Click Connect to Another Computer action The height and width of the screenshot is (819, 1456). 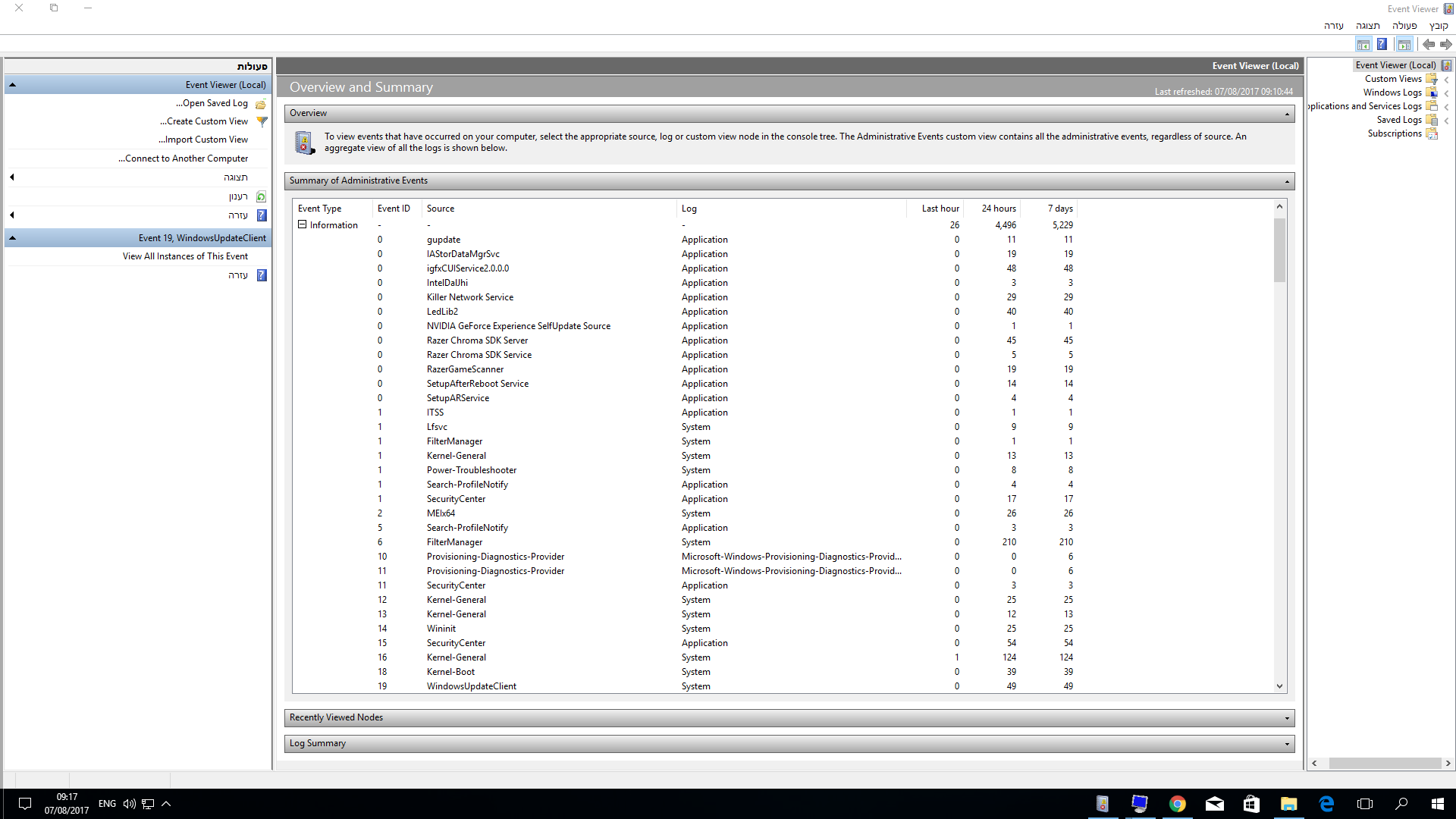[183, 158]
